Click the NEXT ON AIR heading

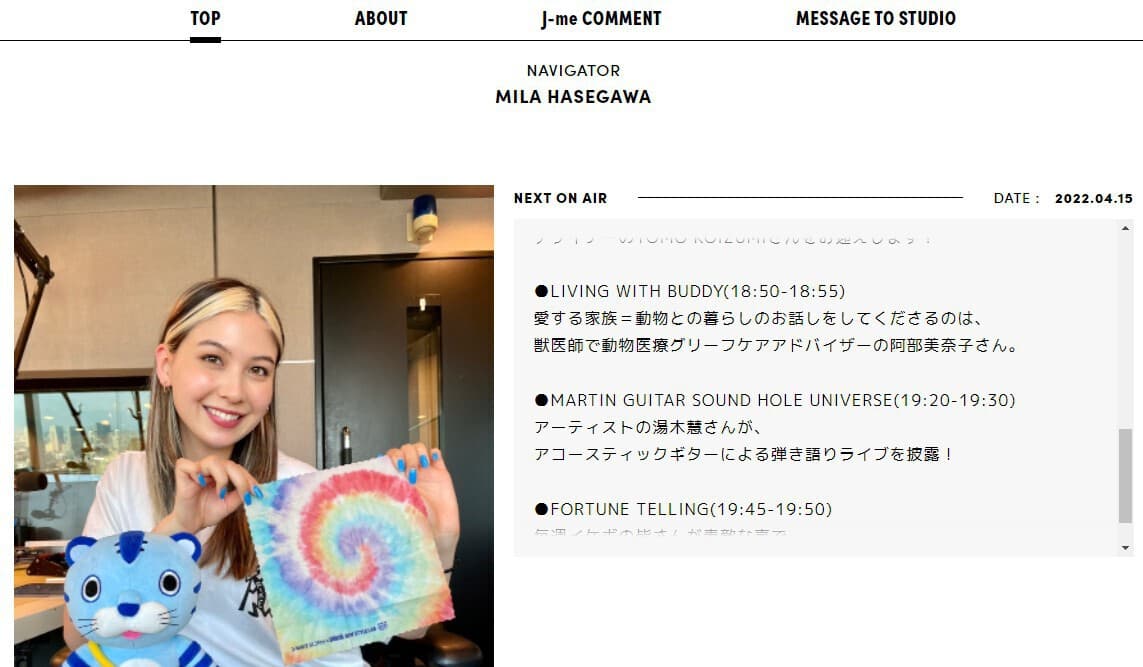coord(560,198)
